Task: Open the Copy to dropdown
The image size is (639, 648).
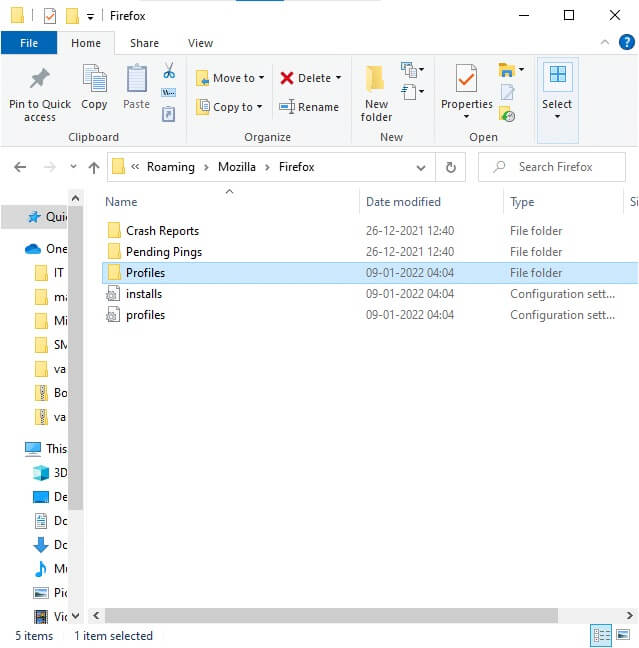Action: [x=229, y=107]
